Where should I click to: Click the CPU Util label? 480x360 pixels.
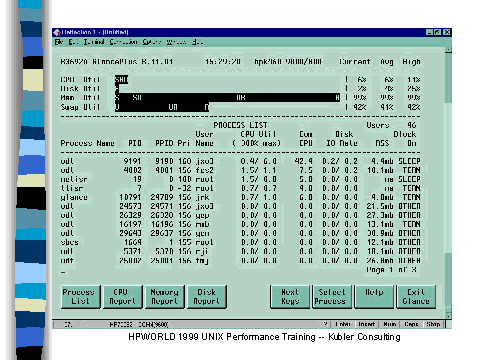[x=80, y=80]
